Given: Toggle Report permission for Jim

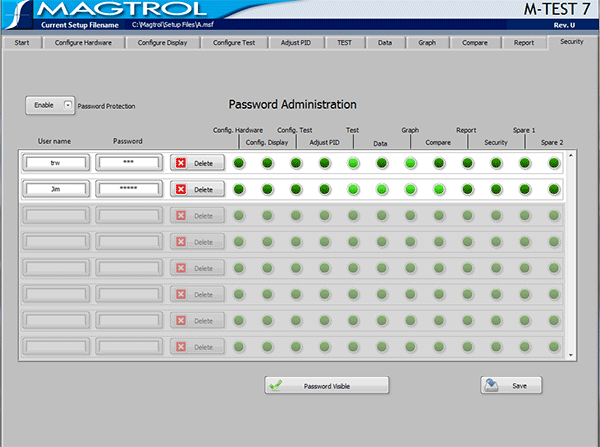Looking at the screenshot, I should tap(468, 189).
